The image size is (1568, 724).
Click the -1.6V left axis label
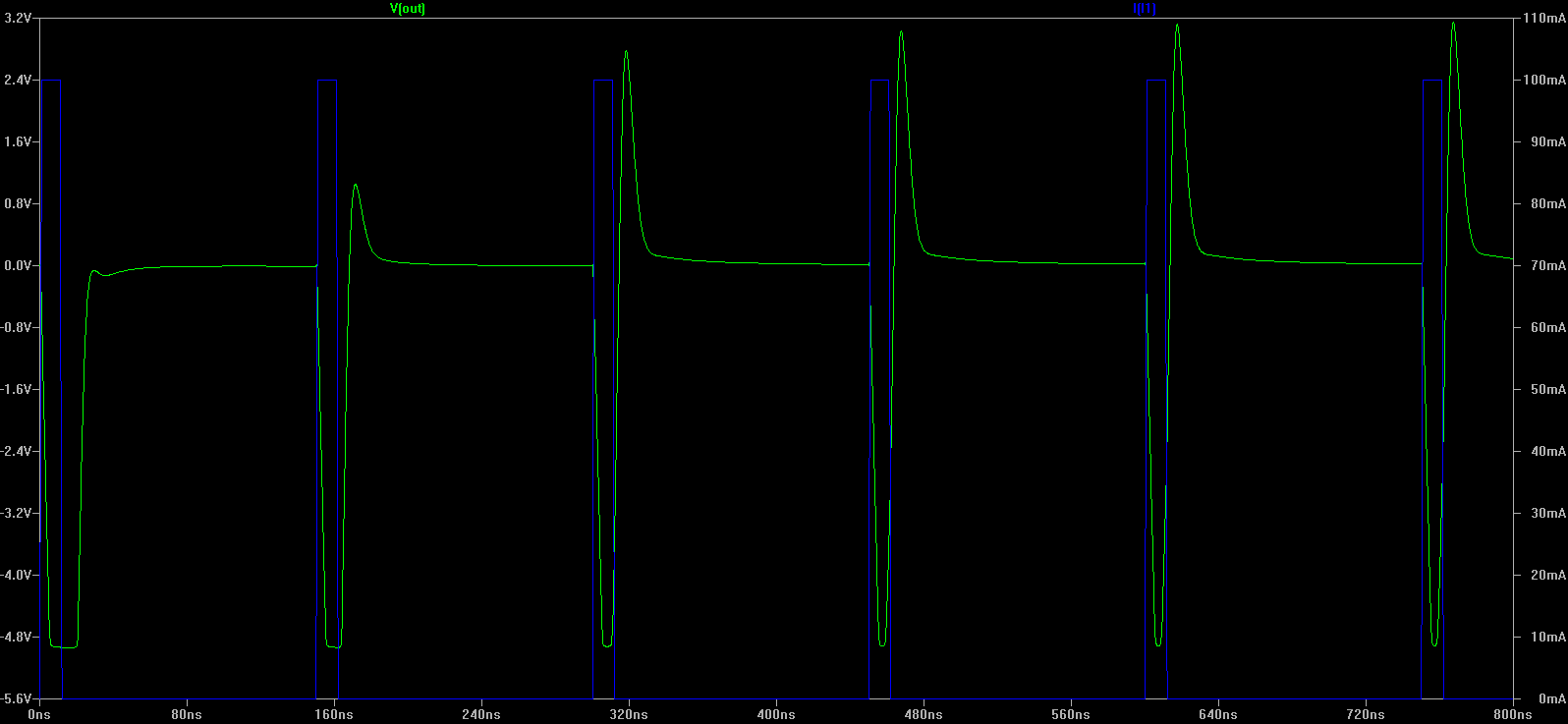16,389
